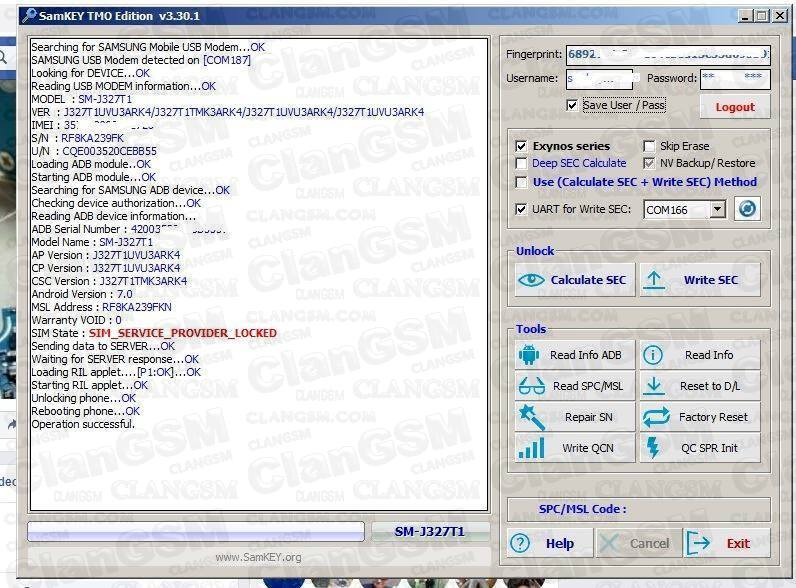Screen dimensions: 796x588
Task: Click the info circle icon for Read Info
Action: coord(653,355)
